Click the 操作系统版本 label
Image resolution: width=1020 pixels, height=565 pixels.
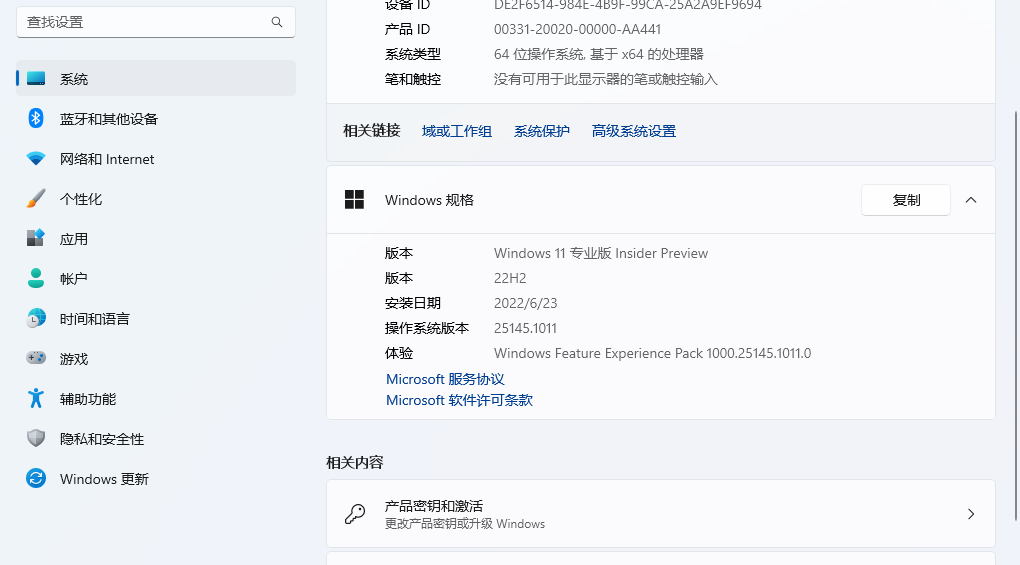[427, 328]
